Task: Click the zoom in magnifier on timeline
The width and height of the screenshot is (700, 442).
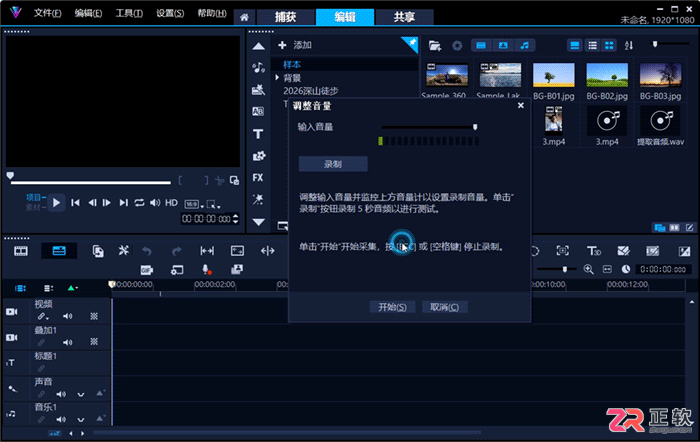Action: [588, 269]
